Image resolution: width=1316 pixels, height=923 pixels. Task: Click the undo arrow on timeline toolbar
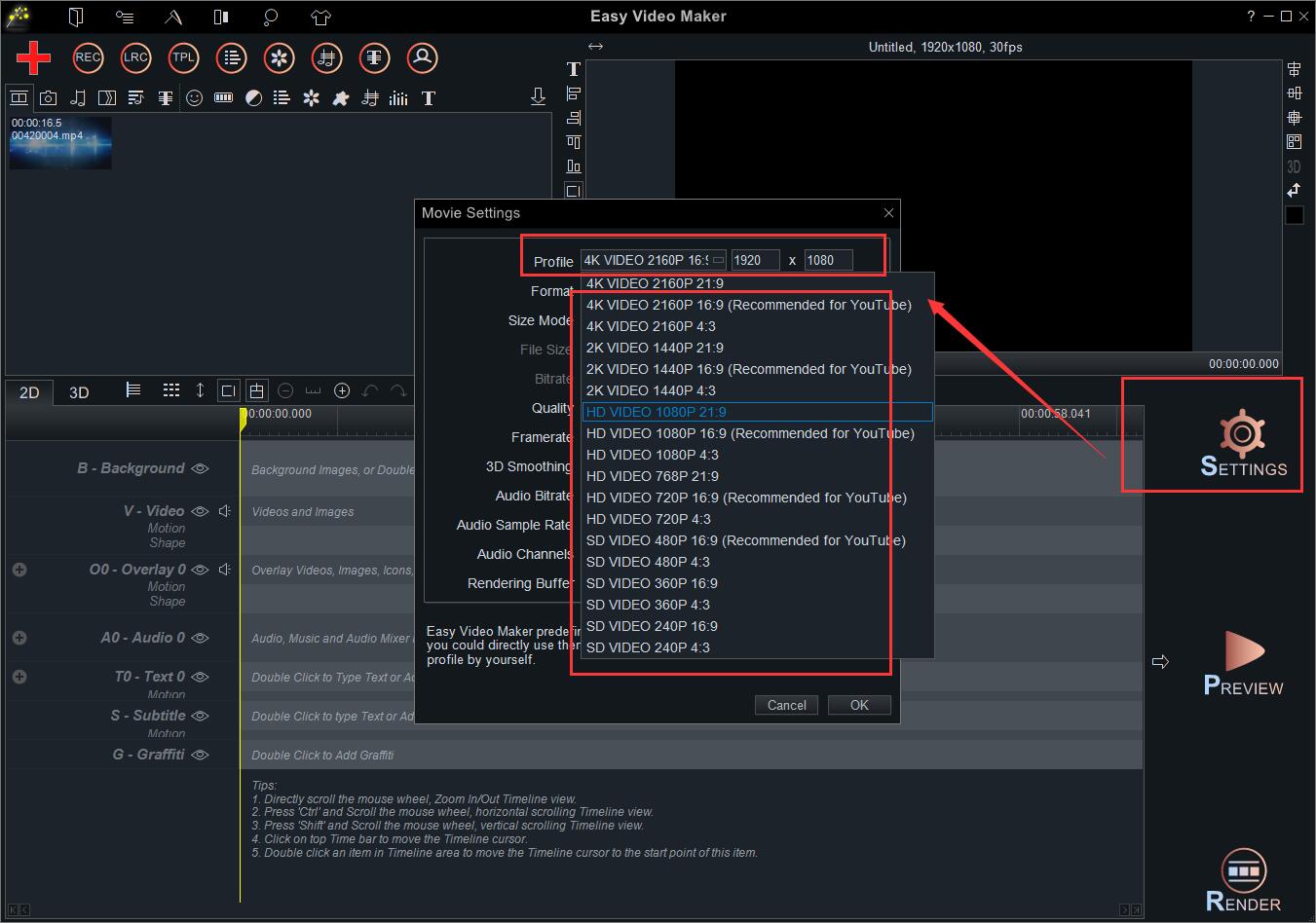click(370, 390)
